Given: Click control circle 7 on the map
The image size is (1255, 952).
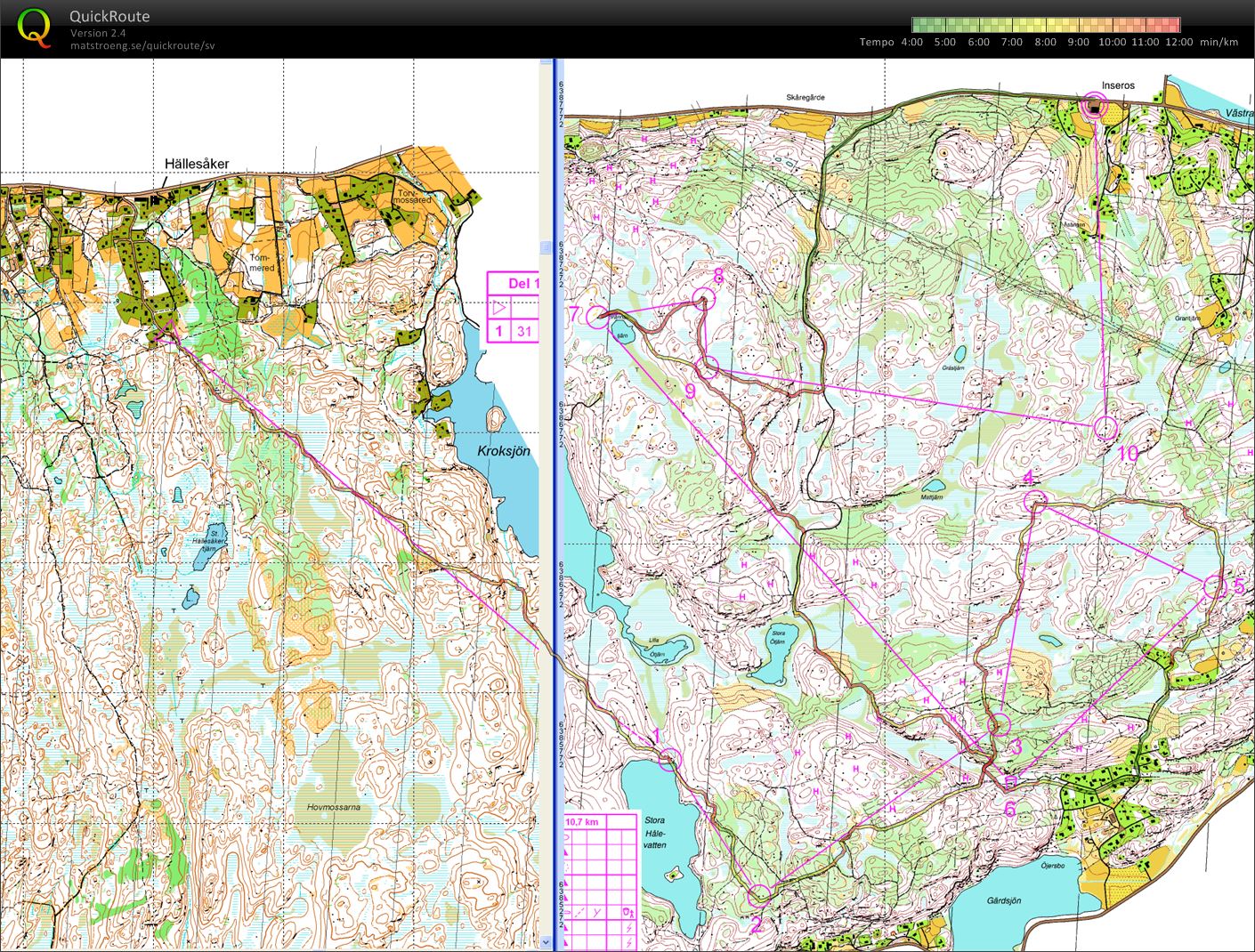Looking at the screenshot, I should point(597,316).
